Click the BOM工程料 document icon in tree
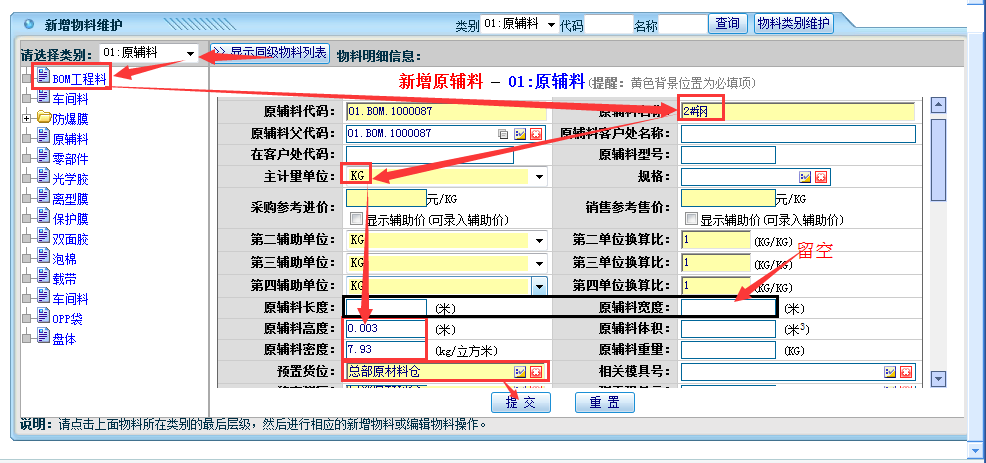986x463 pixels. tap(43, 76)
